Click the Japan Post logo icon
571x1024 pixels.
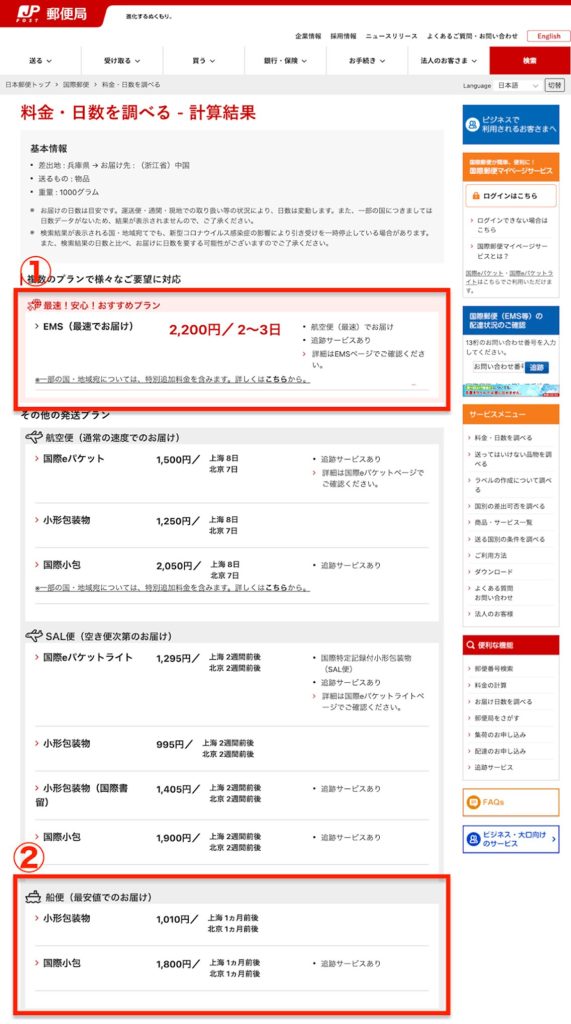click(x=28, y=13)
